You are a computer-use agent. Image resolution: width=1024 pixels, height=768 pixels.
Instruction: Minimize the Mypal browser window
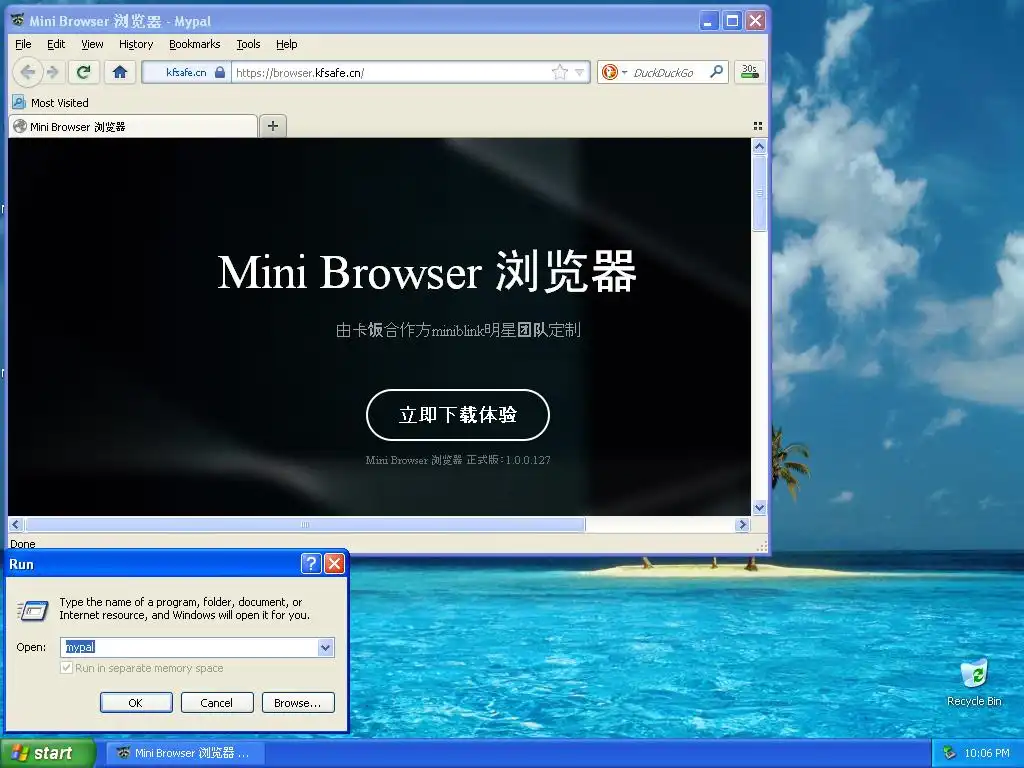pos(709,21)
